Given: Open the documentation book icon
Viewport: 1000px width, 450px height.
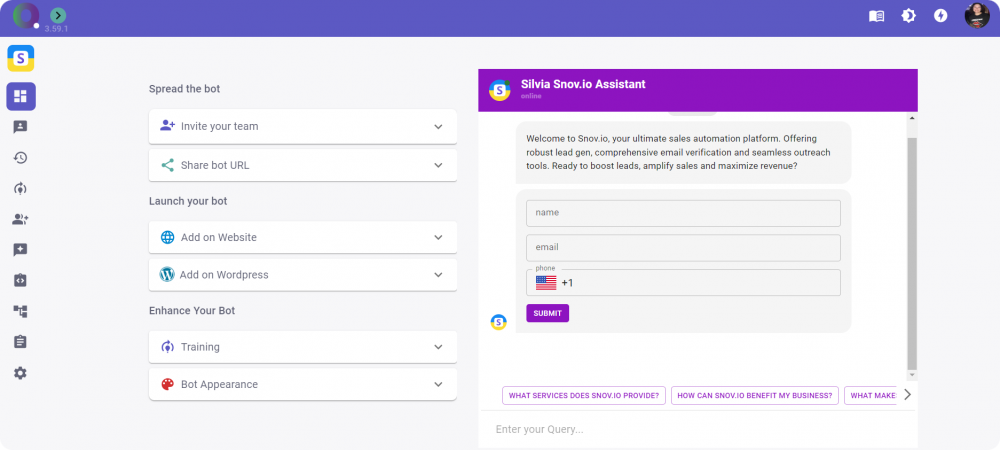Looking at the screenshot, I should pos(877,16).
